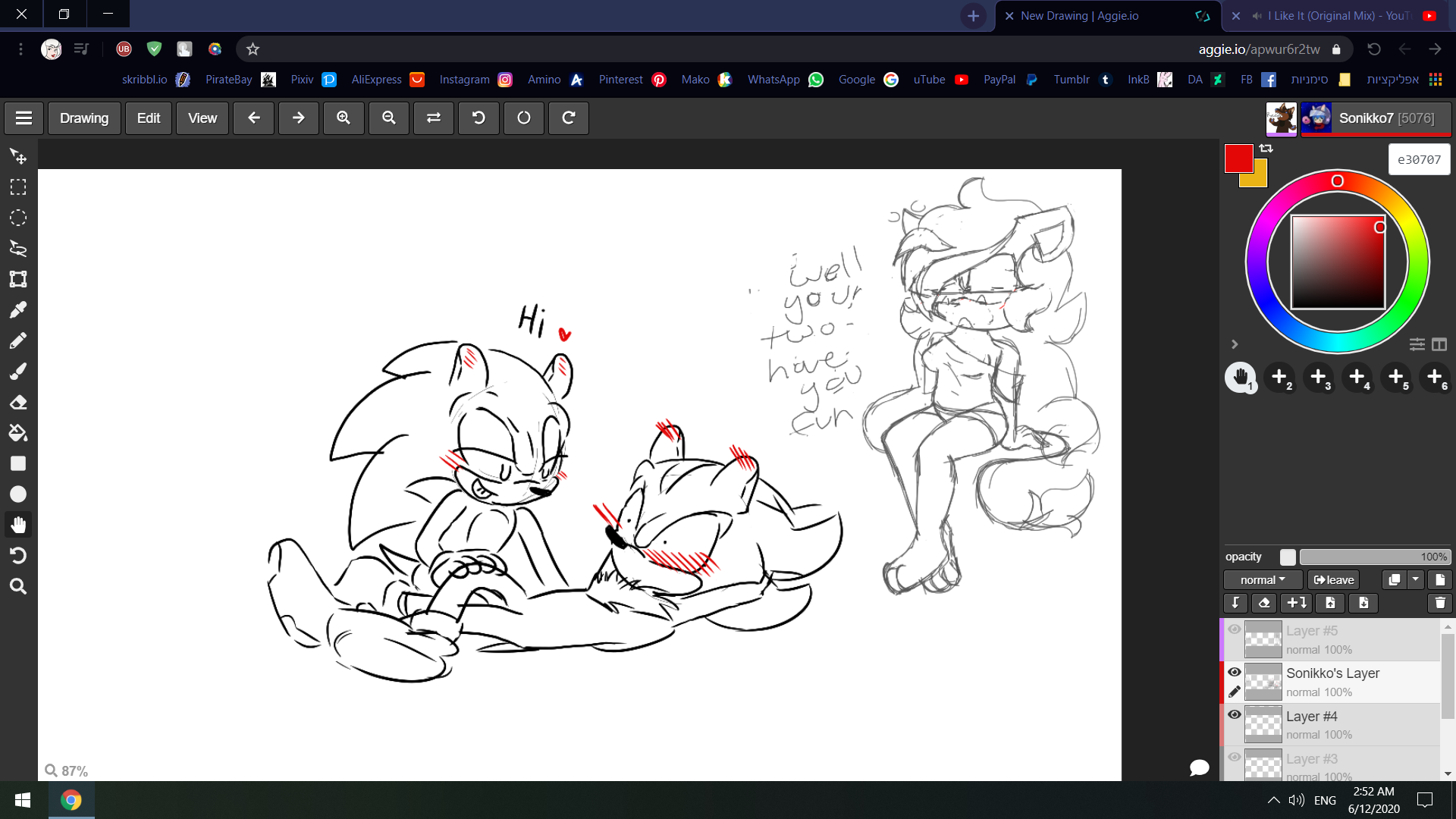
Task: Switch to the New Drawing Aggie.io tab
Action: click(1108, 16)
